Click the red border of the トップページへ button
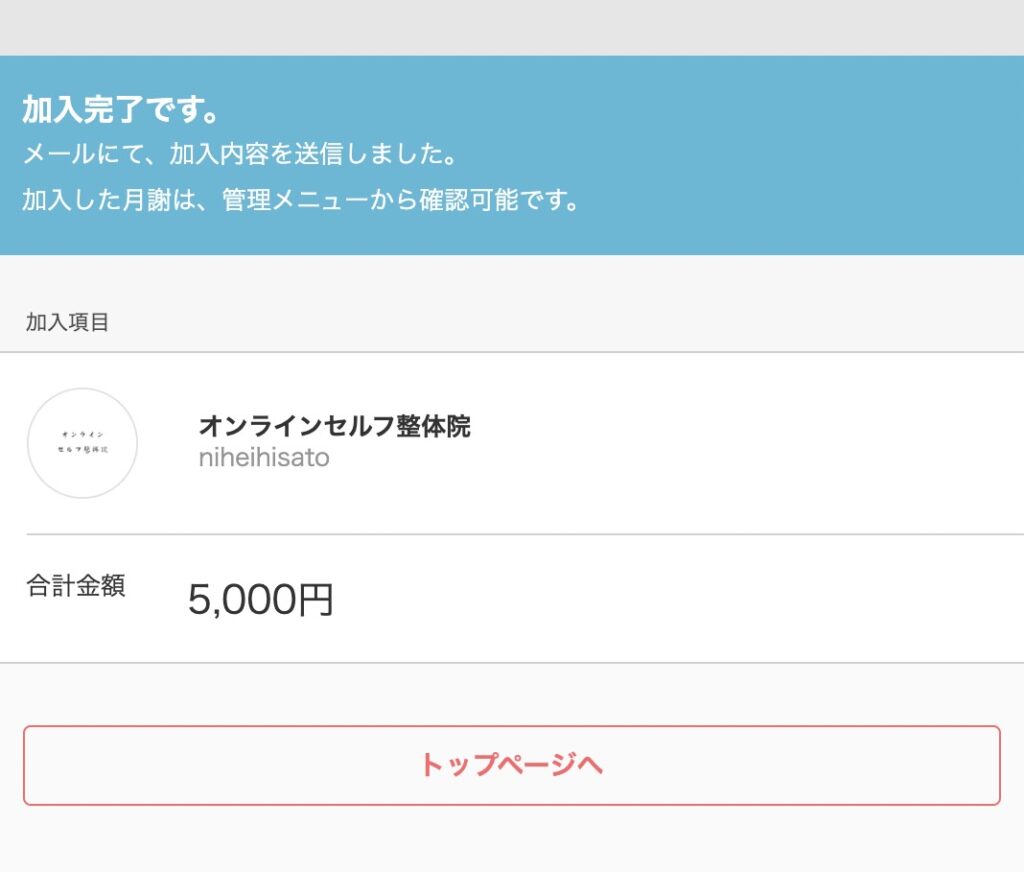1024x872 pixels. (x=511, y=726)
